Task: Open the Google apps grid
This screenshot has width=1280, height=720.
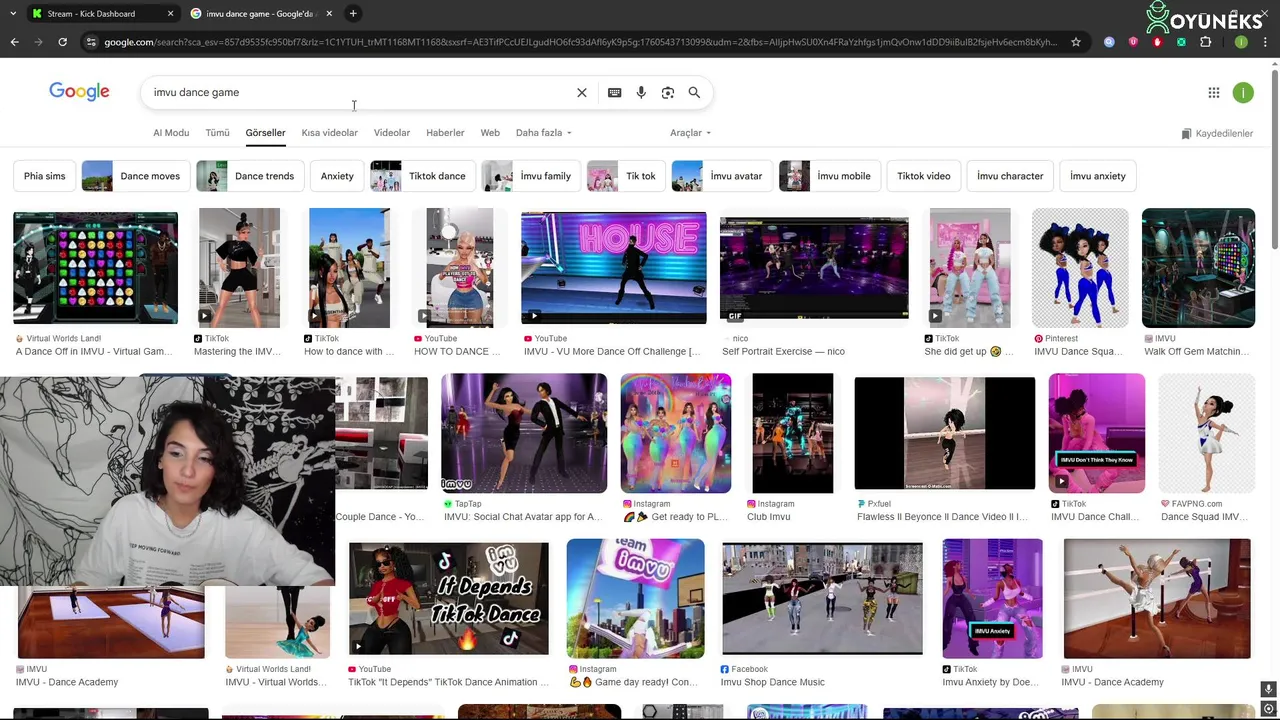Action: pyautogui.click(x=1214, y=92)
